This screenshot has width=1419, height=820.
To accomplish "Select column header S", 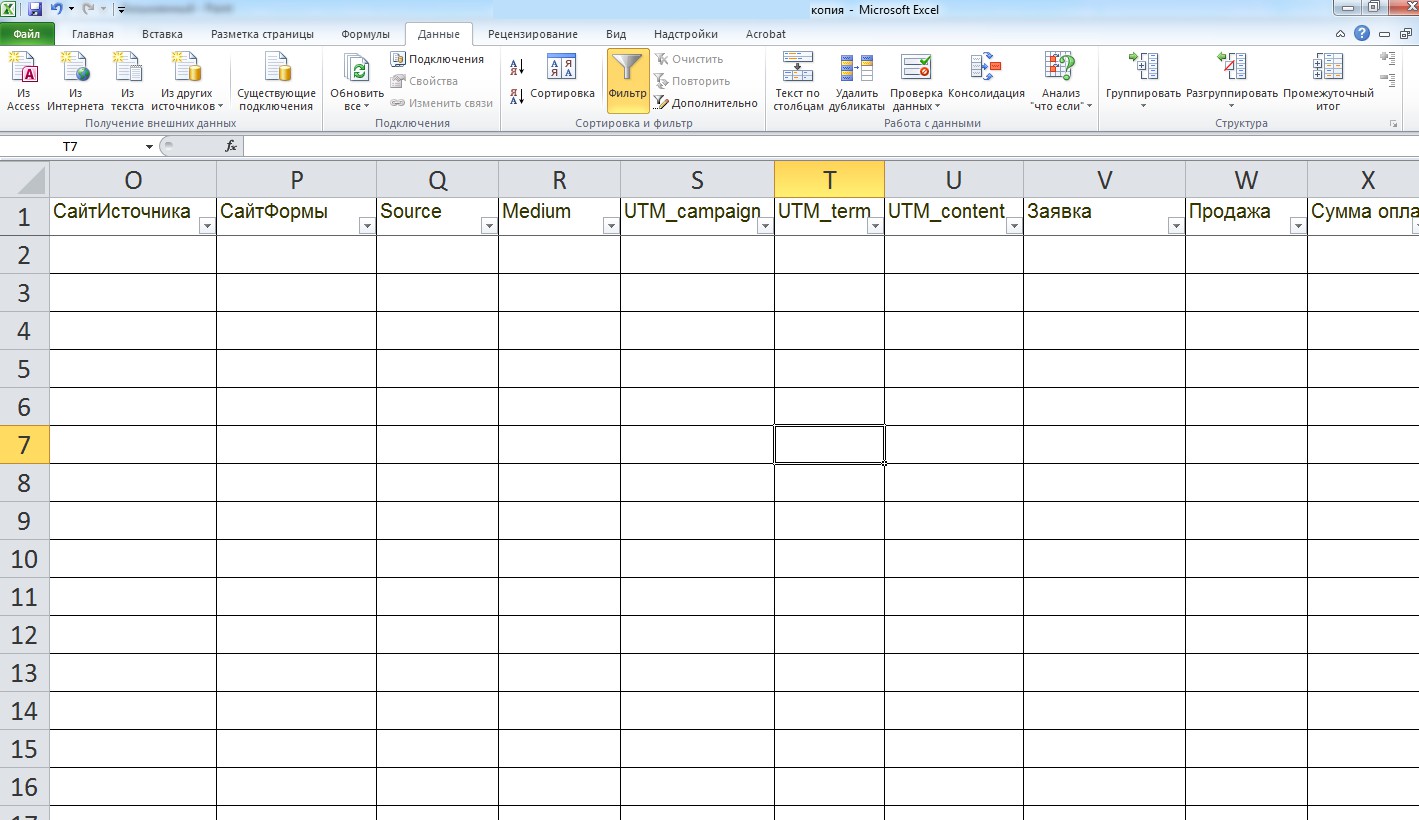I will click(697, 180).
